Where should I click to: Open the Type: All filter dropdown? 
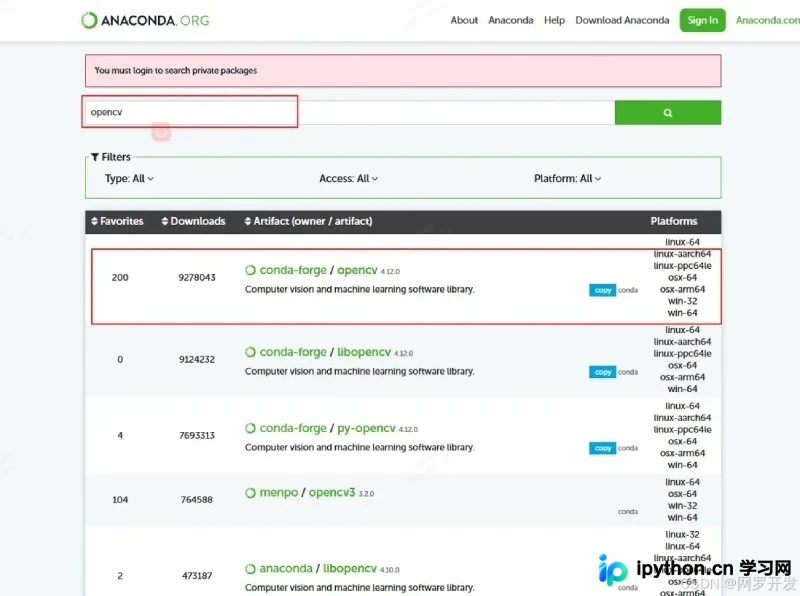129,179
